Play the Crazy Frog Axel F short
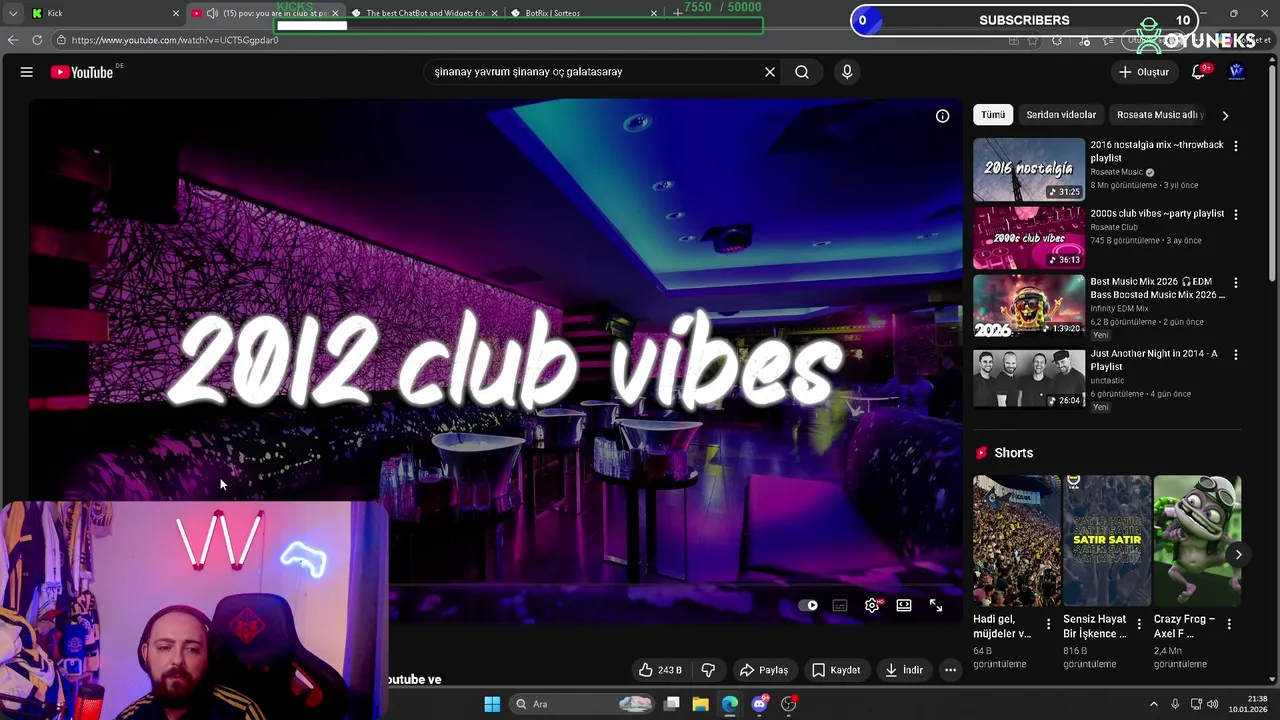Image resolution: width=1280 pixels, height=720 pixels. point(1197,541)
